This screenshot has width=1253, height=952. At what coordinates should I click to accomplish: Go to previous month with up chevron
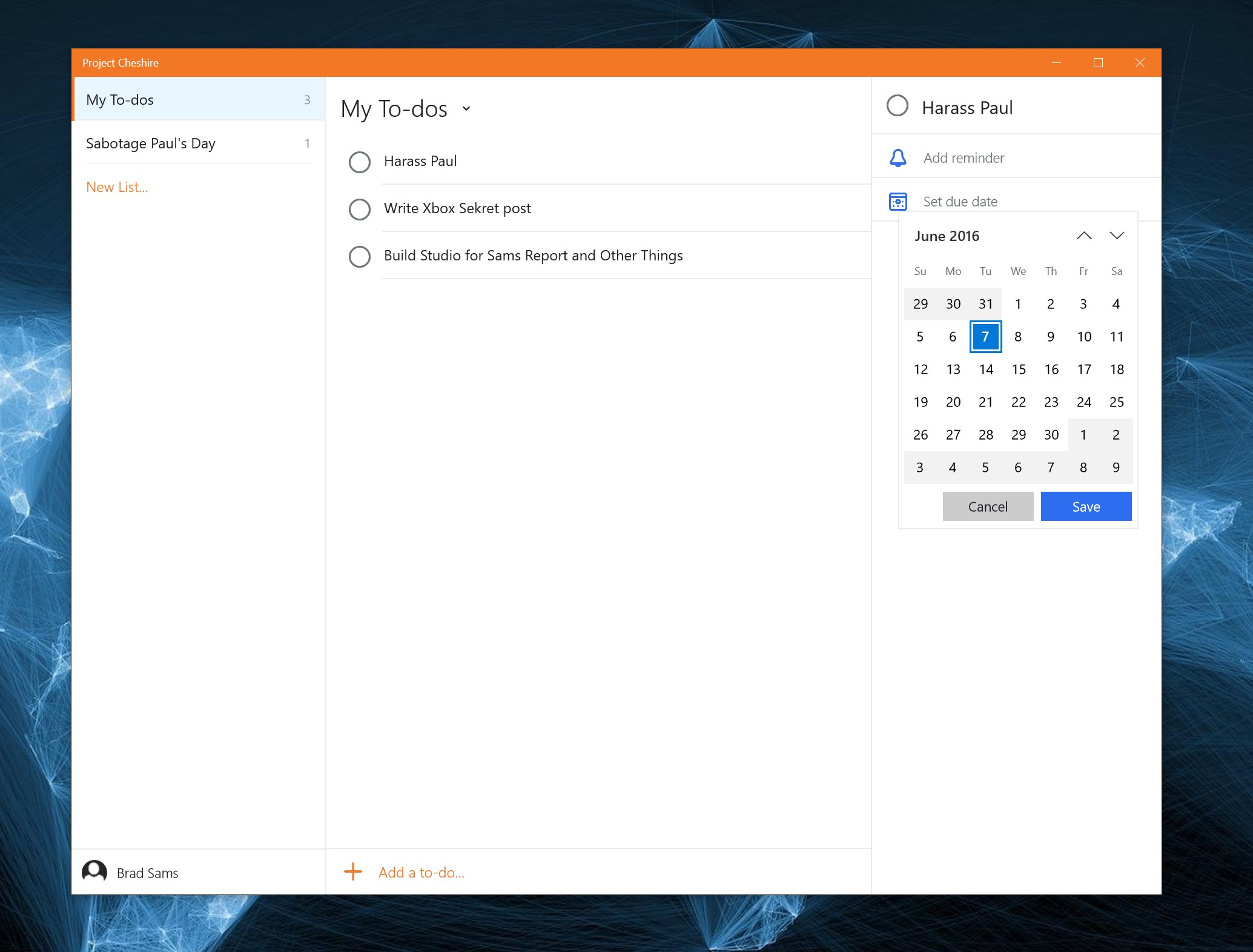pyautogui.click(x=1084, y=236)
